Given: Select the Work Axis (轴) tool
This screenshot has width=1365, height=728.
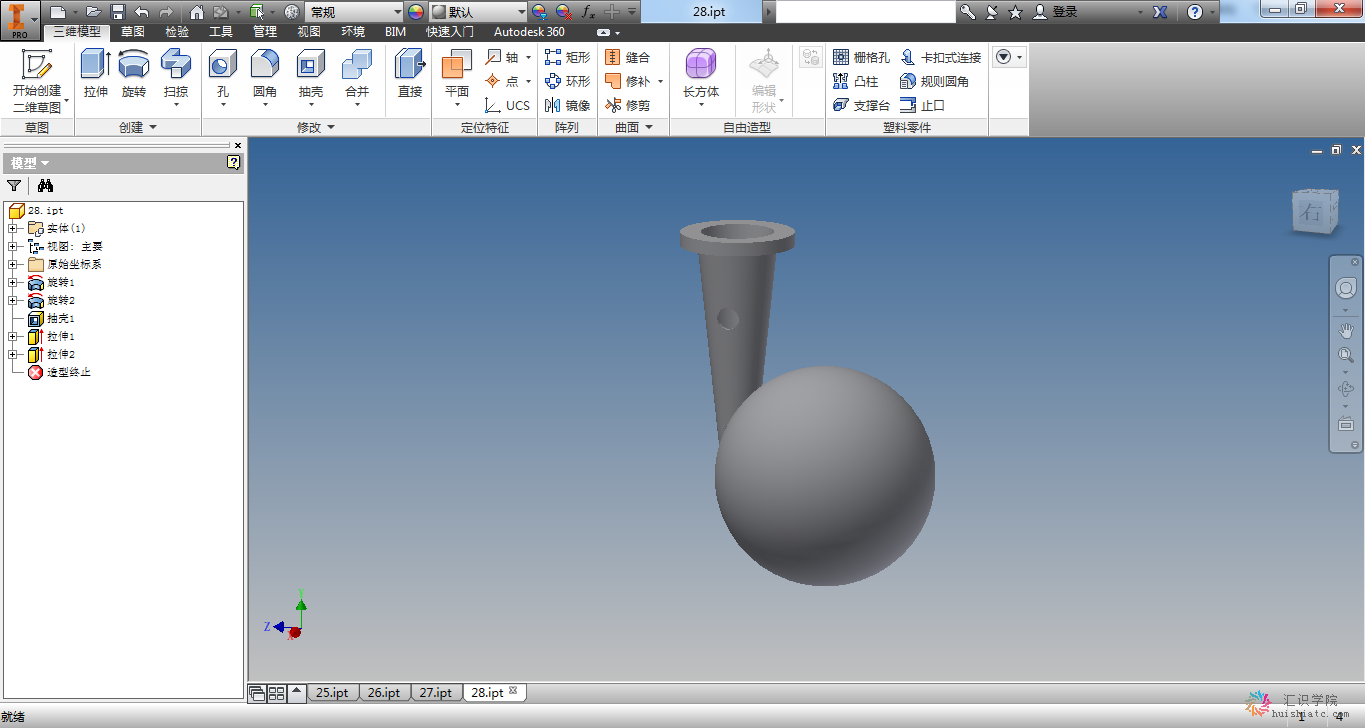Looking at the screenshot, I should (503, 57).
